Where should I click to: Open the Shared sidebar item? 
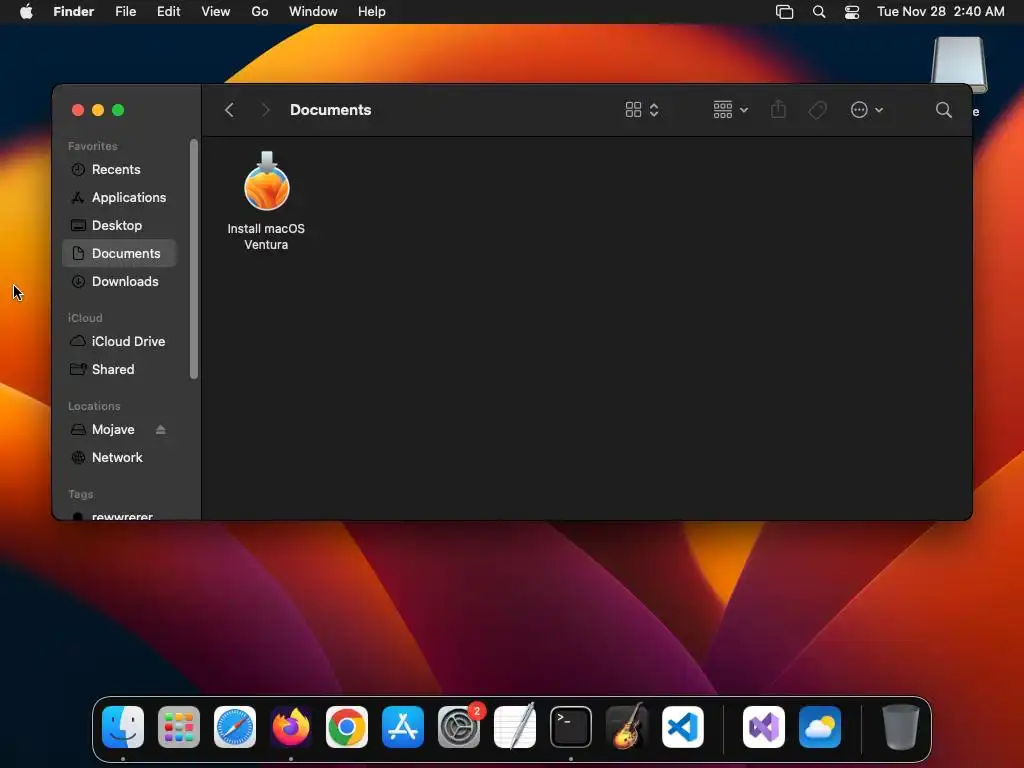click(x=120, y=370)
